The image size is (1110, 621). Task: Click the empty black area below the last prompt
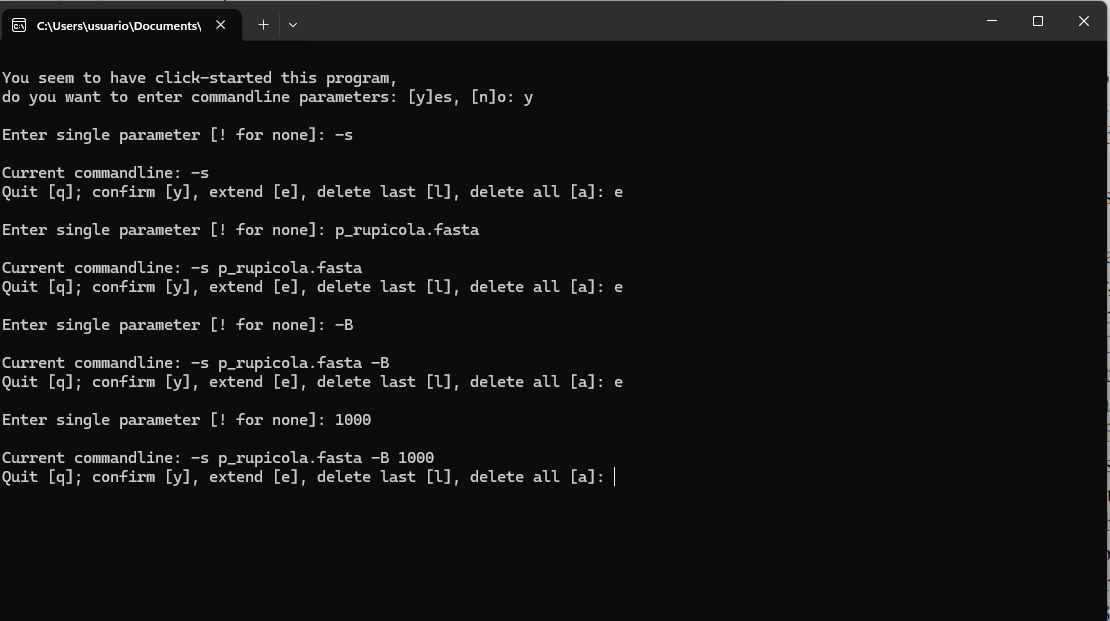click(x=552, y=552)
